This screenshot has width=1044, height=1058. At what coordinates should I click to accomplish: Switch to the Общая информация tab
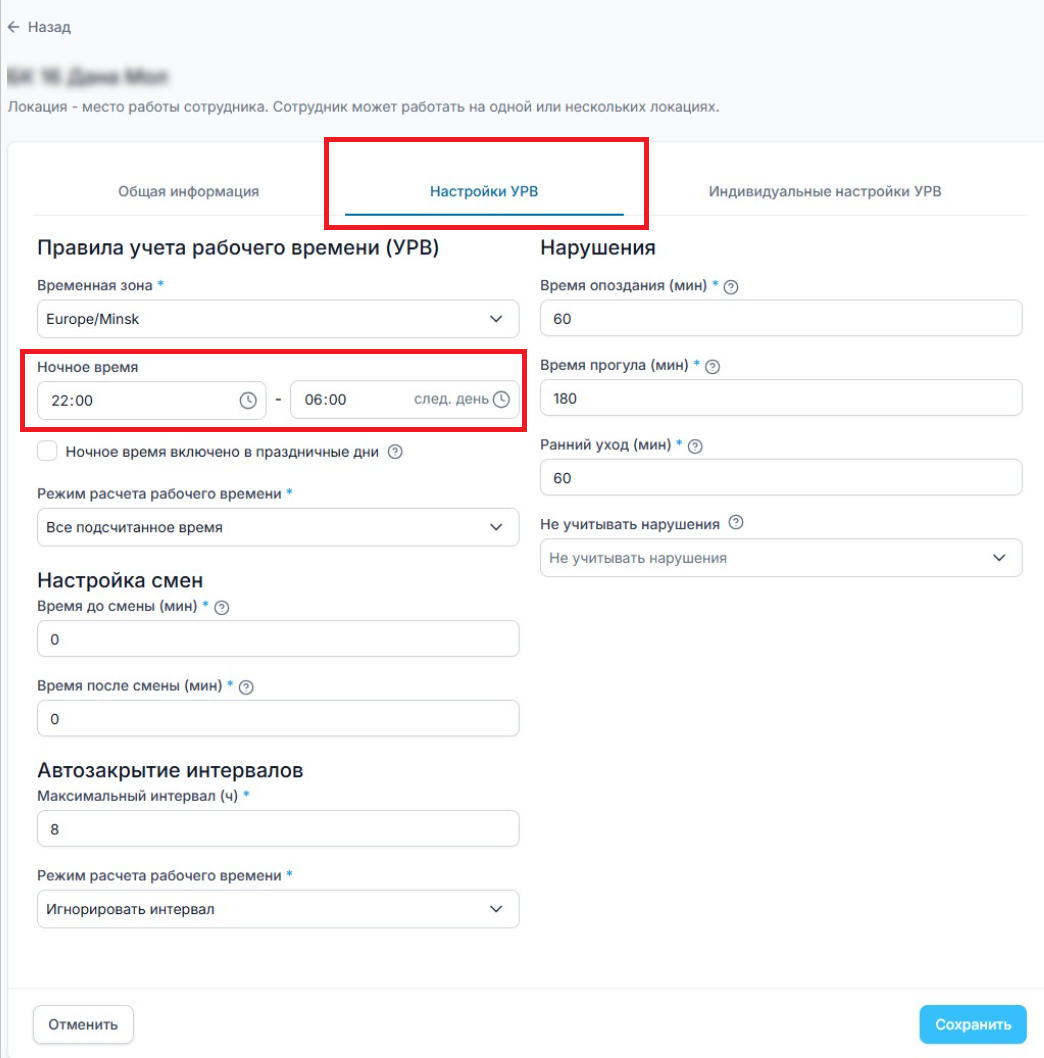click(x=189, y=191)
